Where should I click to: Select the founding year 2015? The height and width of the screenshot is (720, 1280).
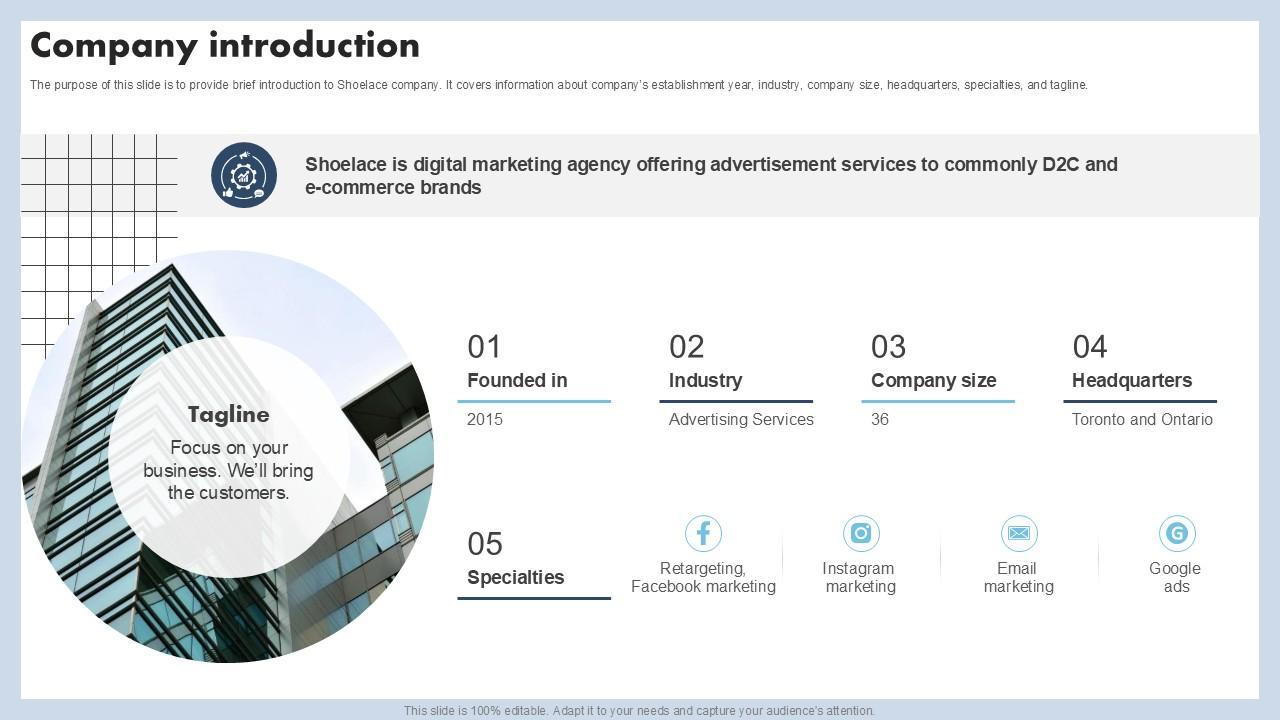pos(485,419)
